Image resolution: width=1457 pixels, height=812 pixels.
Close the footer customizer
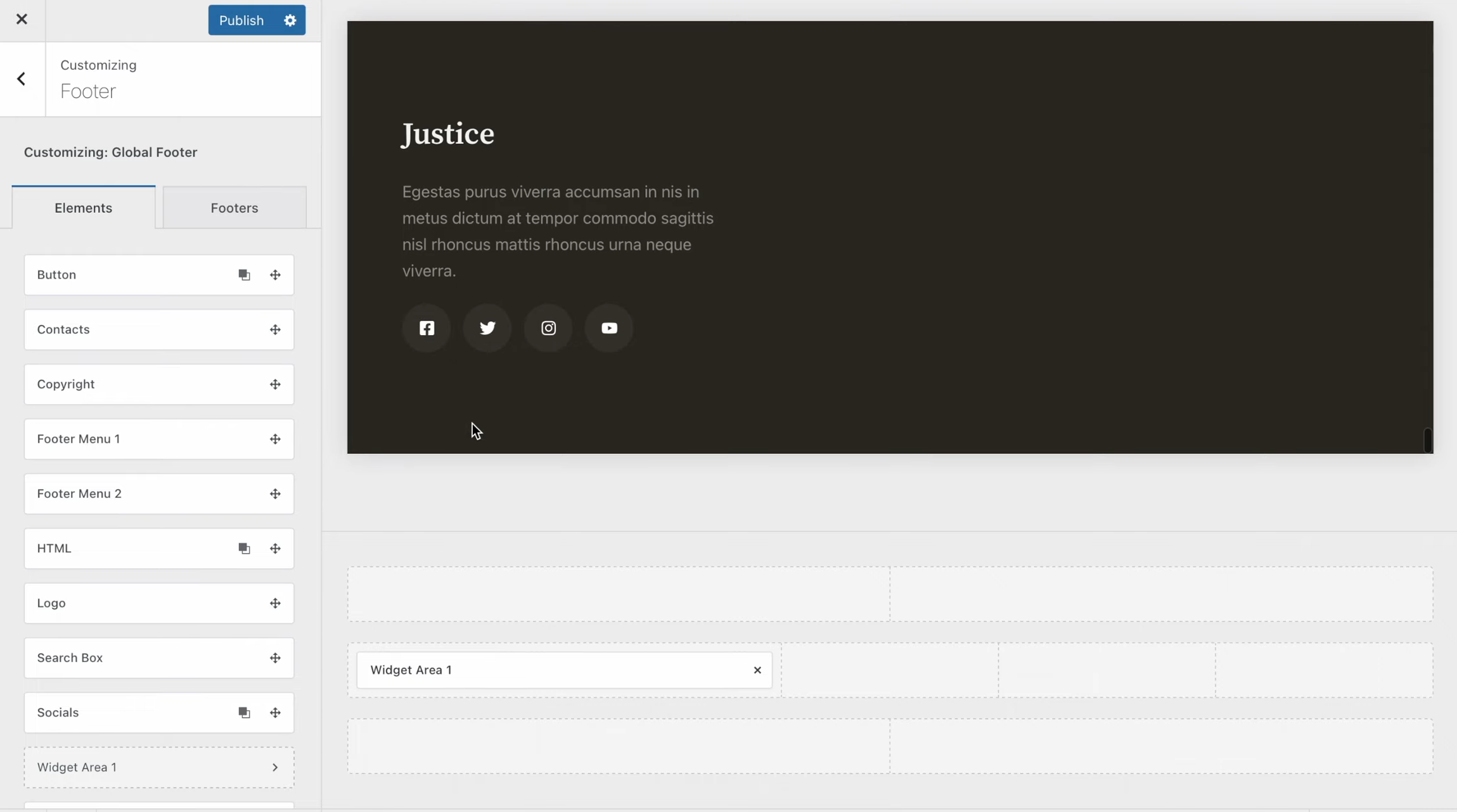pos(22,19)
